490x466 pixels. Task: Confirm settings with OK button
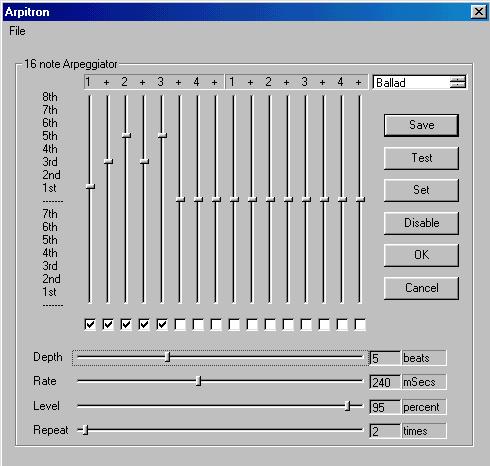point(421,255)
